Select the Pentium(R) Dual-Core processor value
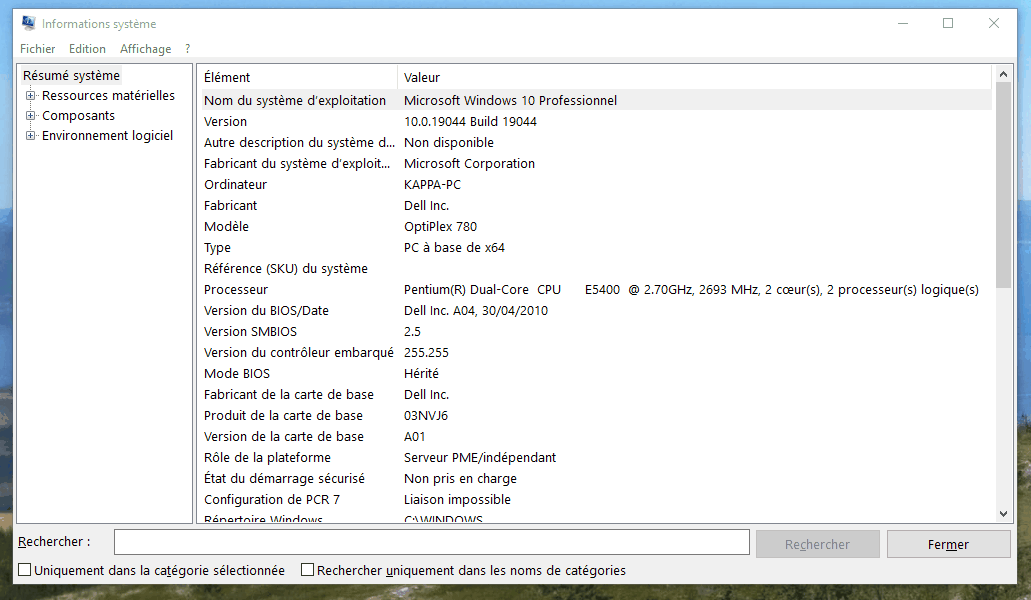The height and width of the screenshot is (600, 1031). pyautogui.click(x=691, y=290)
